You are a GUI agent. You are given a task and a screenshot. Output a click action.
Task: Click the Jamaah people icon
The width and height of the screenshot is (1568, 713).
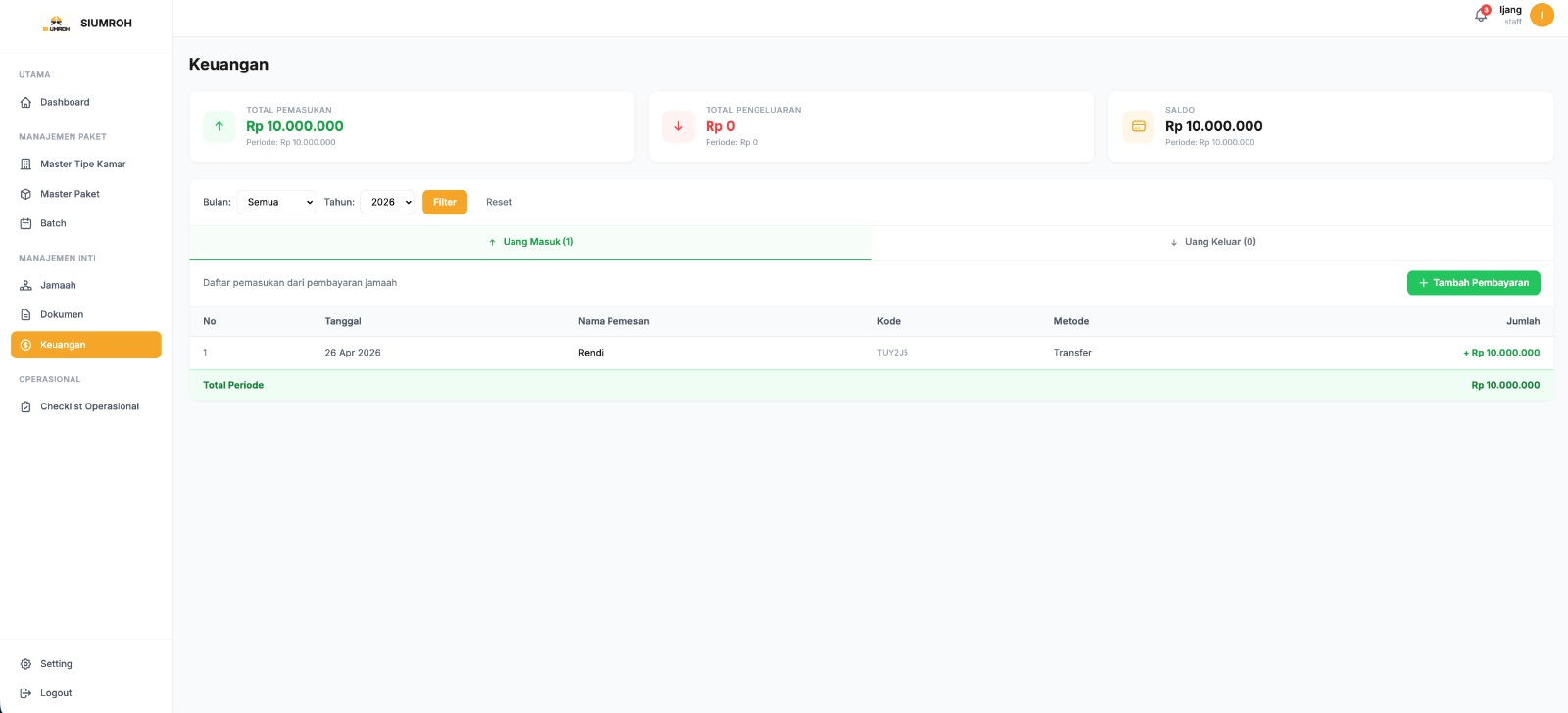click(x=25, y=285)
